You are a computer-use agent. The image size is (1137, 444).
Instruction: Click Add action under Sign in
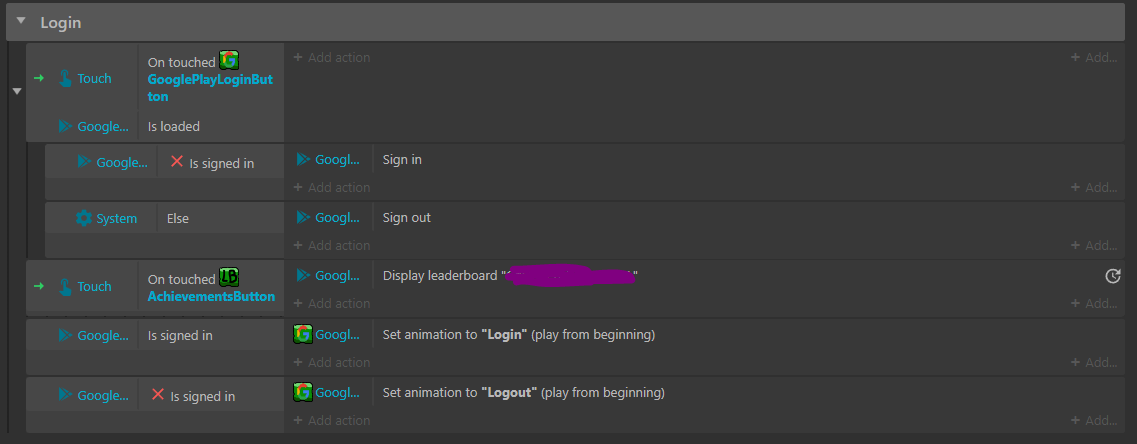pyautogui.click(x=332, y=187)
